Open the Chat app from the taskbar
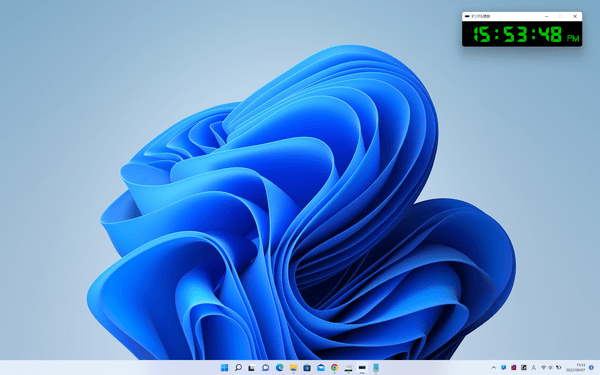 point(266,368)
